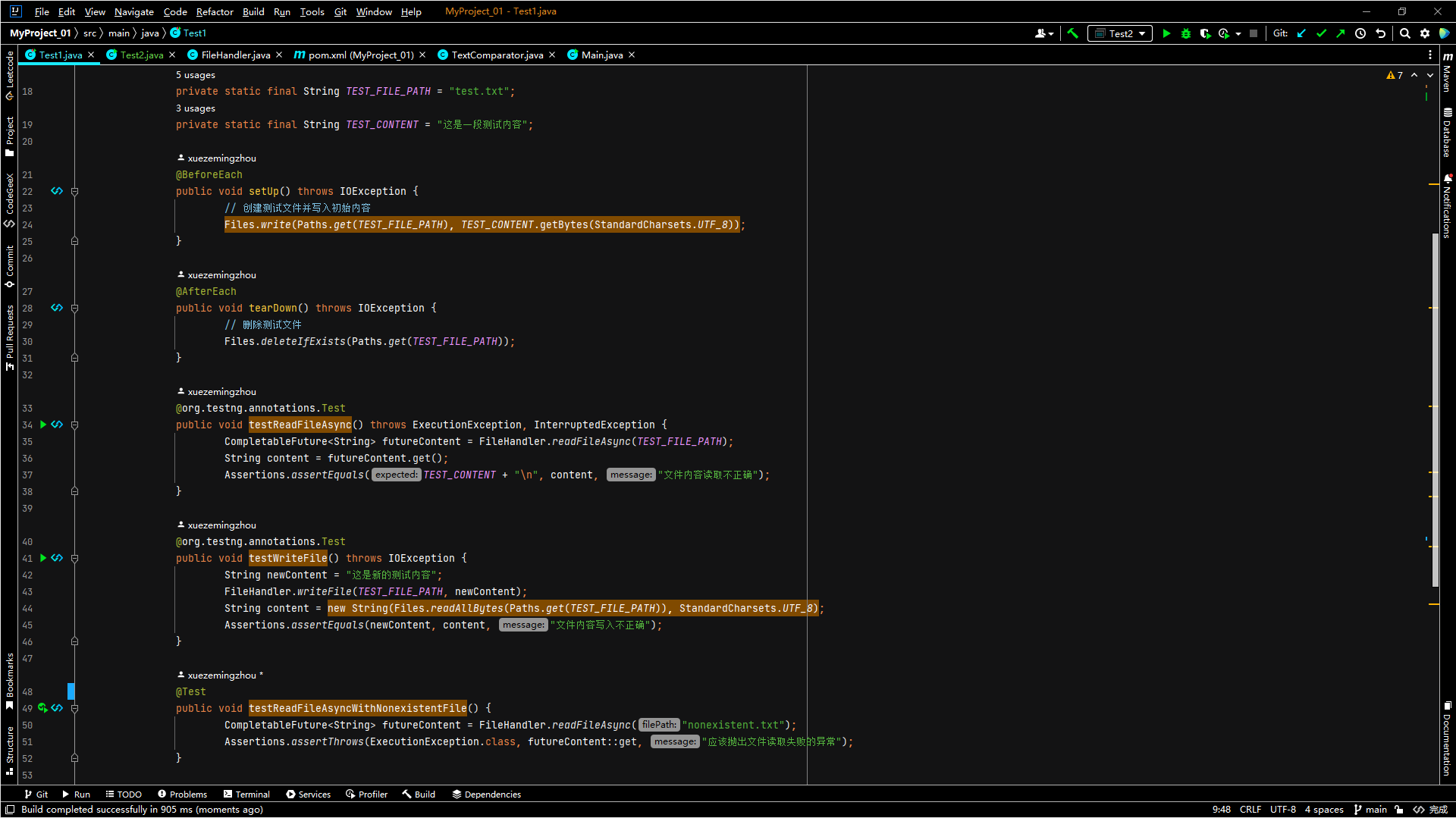Switch to the FileHandler.java tab

(x=236, y=55)
